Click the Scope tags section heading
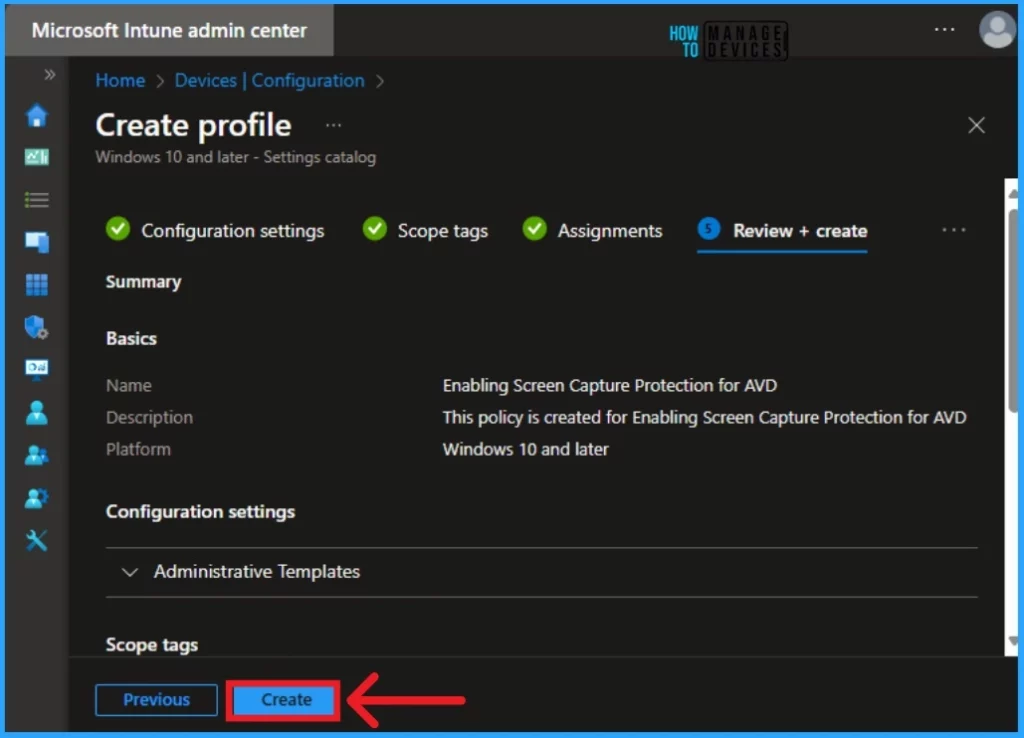1024x738 pixels. pyautogui.click(x=152, y=645)
